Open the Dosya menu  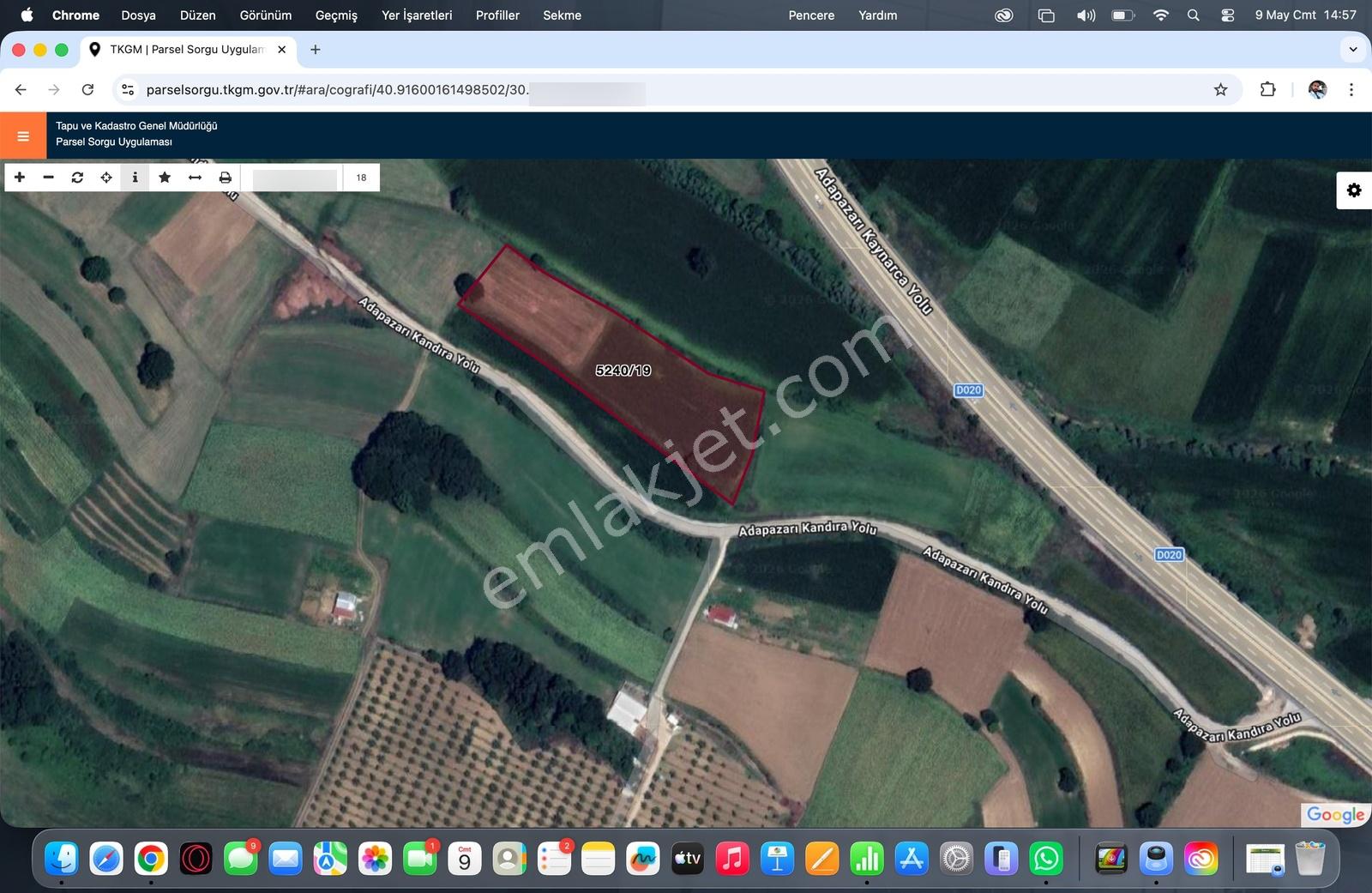tap(138, 15)
